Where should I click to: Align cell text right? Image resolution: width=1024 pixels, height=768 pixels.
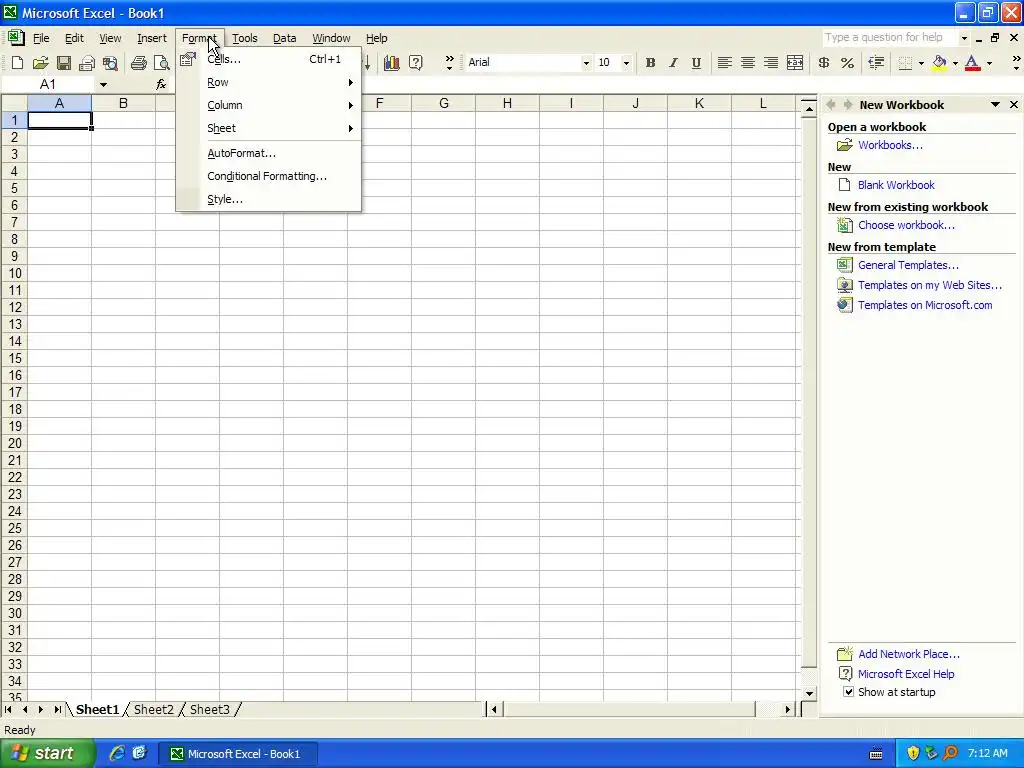771,63
